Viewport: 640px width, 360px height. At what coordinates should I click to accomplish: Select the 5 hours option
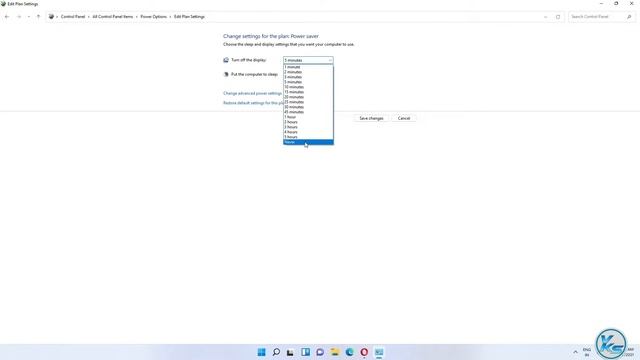(308, 137)
